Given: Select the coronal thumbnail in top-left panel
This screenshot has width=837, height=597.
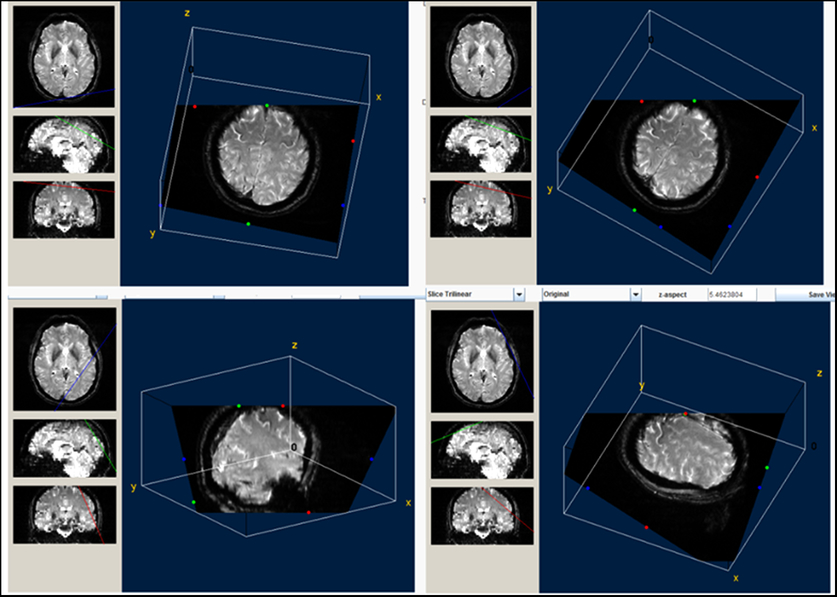Looking at the screenshot, I should (63, 209).
